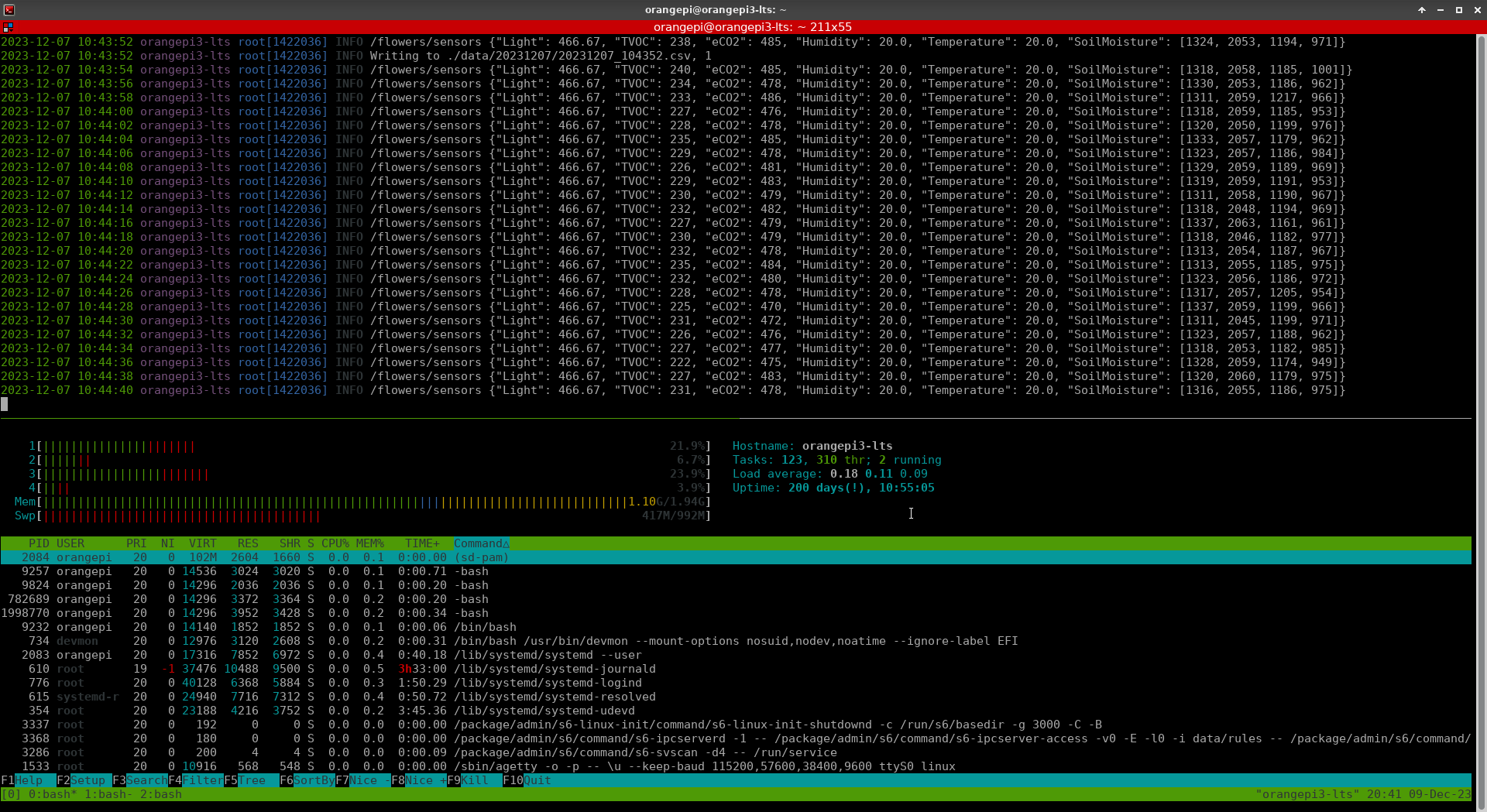The width and height of the screenshot is (1487, 812).
Task: Select the s6-svscan process row
Action: pyautogui.click(x=736, y=752)
